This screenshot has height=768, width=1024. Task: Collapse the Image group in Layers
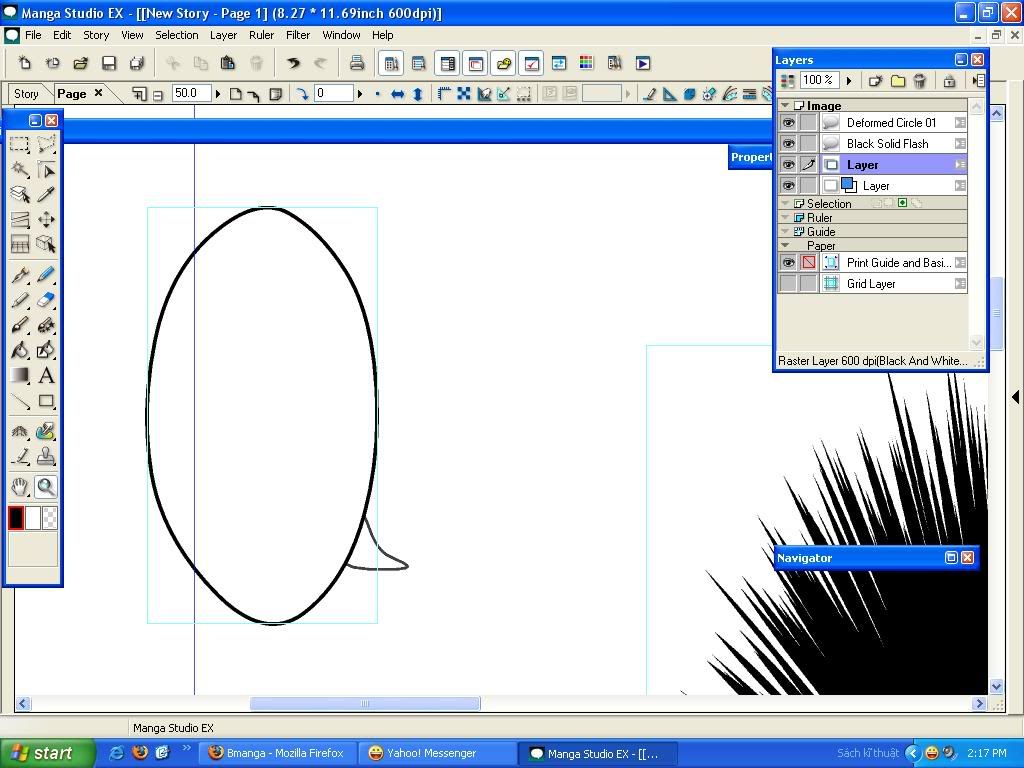tap(785, 105)
